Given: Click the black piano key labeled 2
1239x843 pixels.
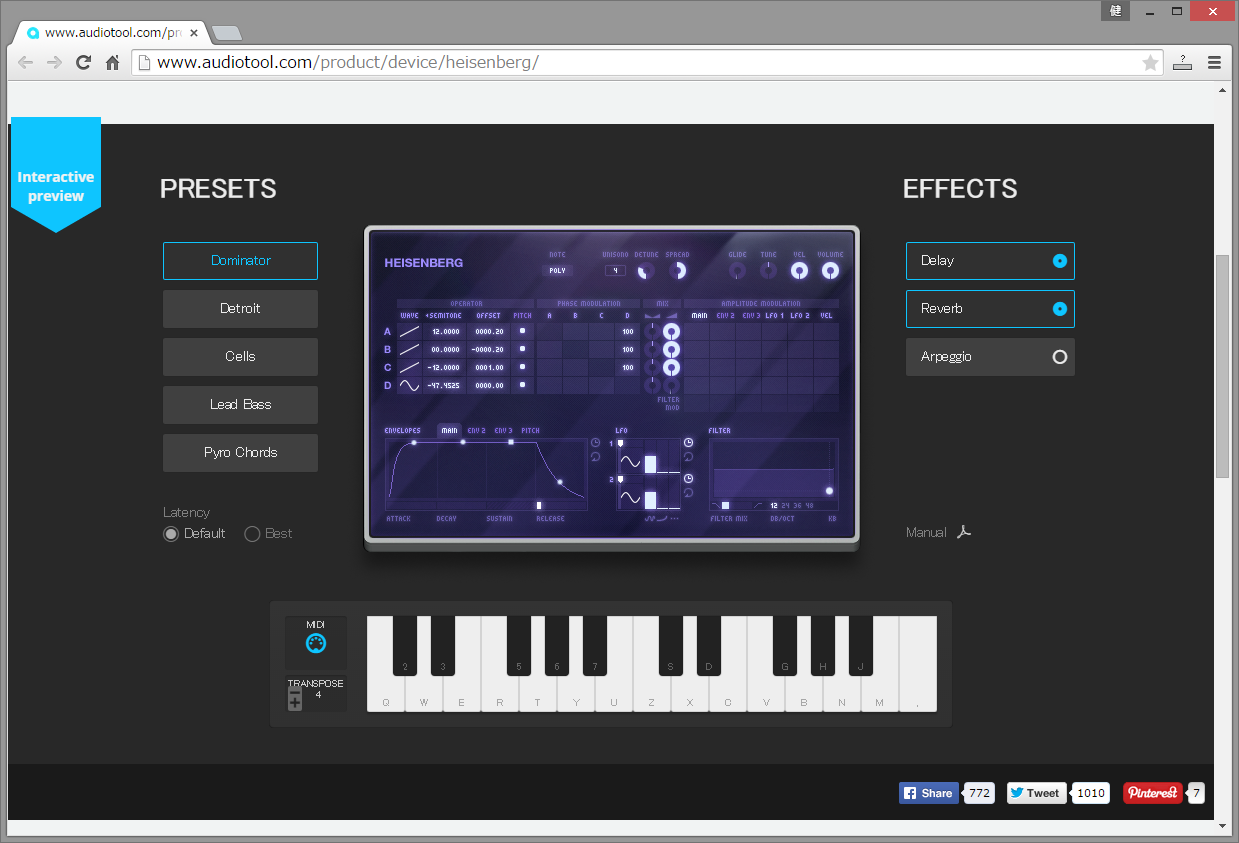Looking at the screenshot, I should click(405, 646).
